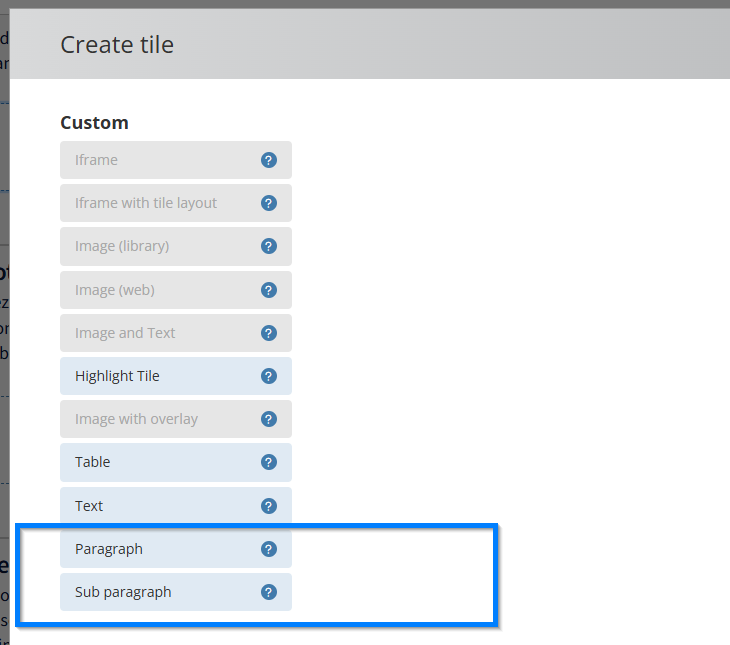
Task: Click the help icon for Image and Text
Action: pos(268,333)
